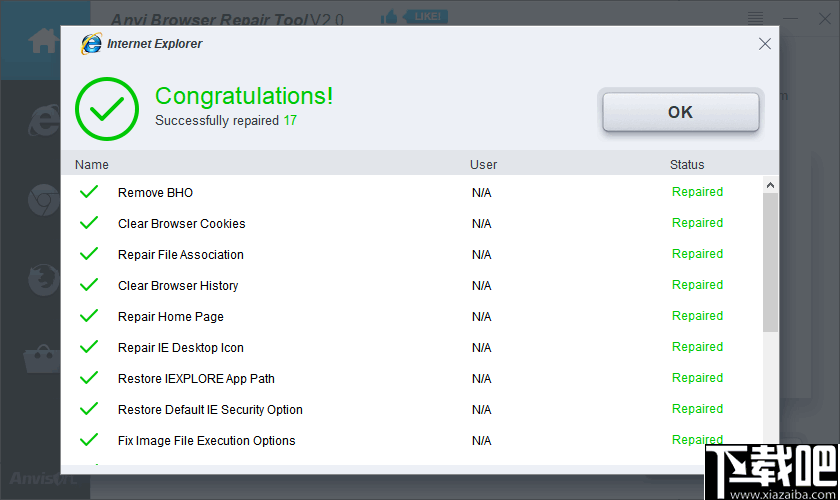Screen dimensions: 840x500
Task: Open the Anvi main window menu icon
Action: click(755, 19)
